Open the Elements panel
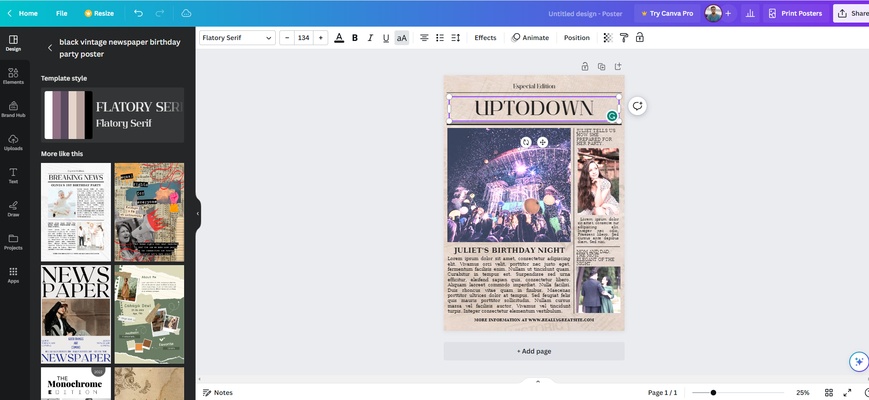The width and height of the screenshot is (869, 400). click(13, 76)
